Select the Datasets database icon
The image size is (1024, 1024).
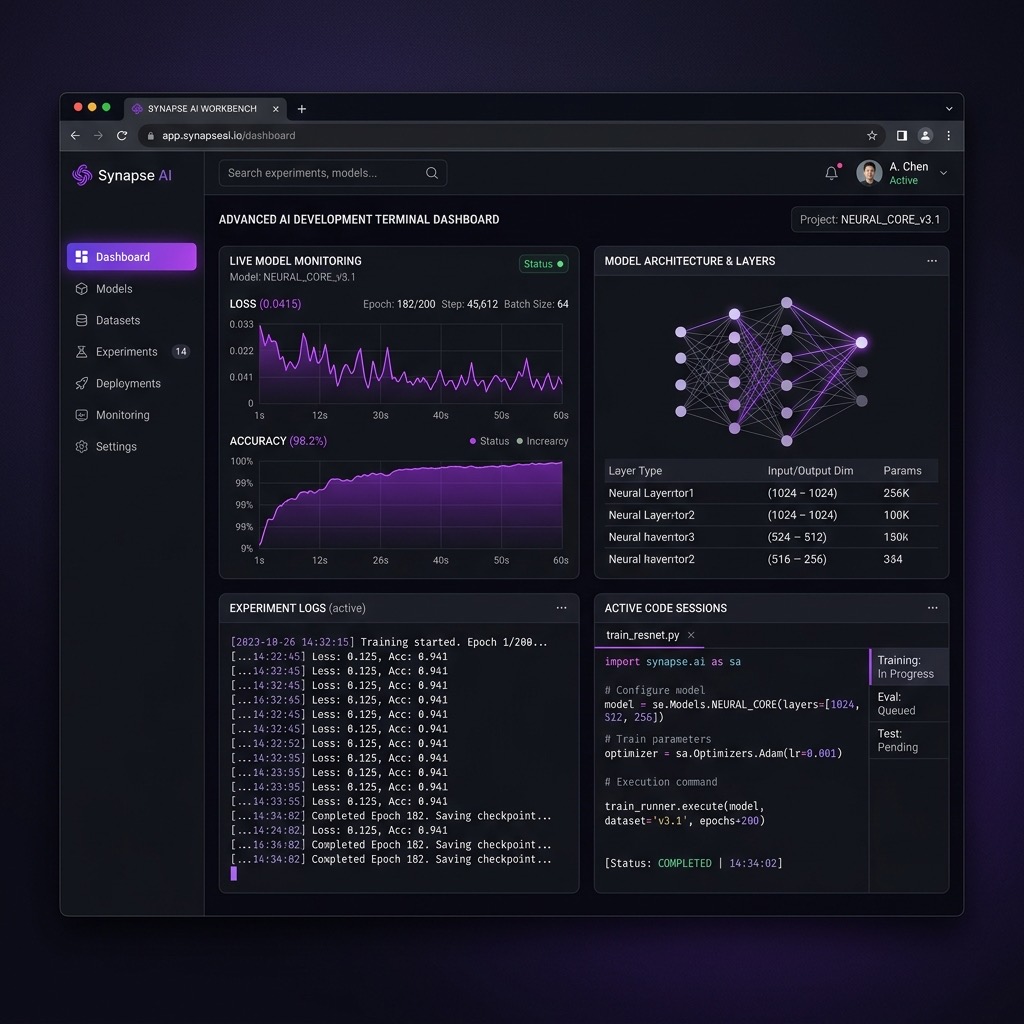[82, 320]
